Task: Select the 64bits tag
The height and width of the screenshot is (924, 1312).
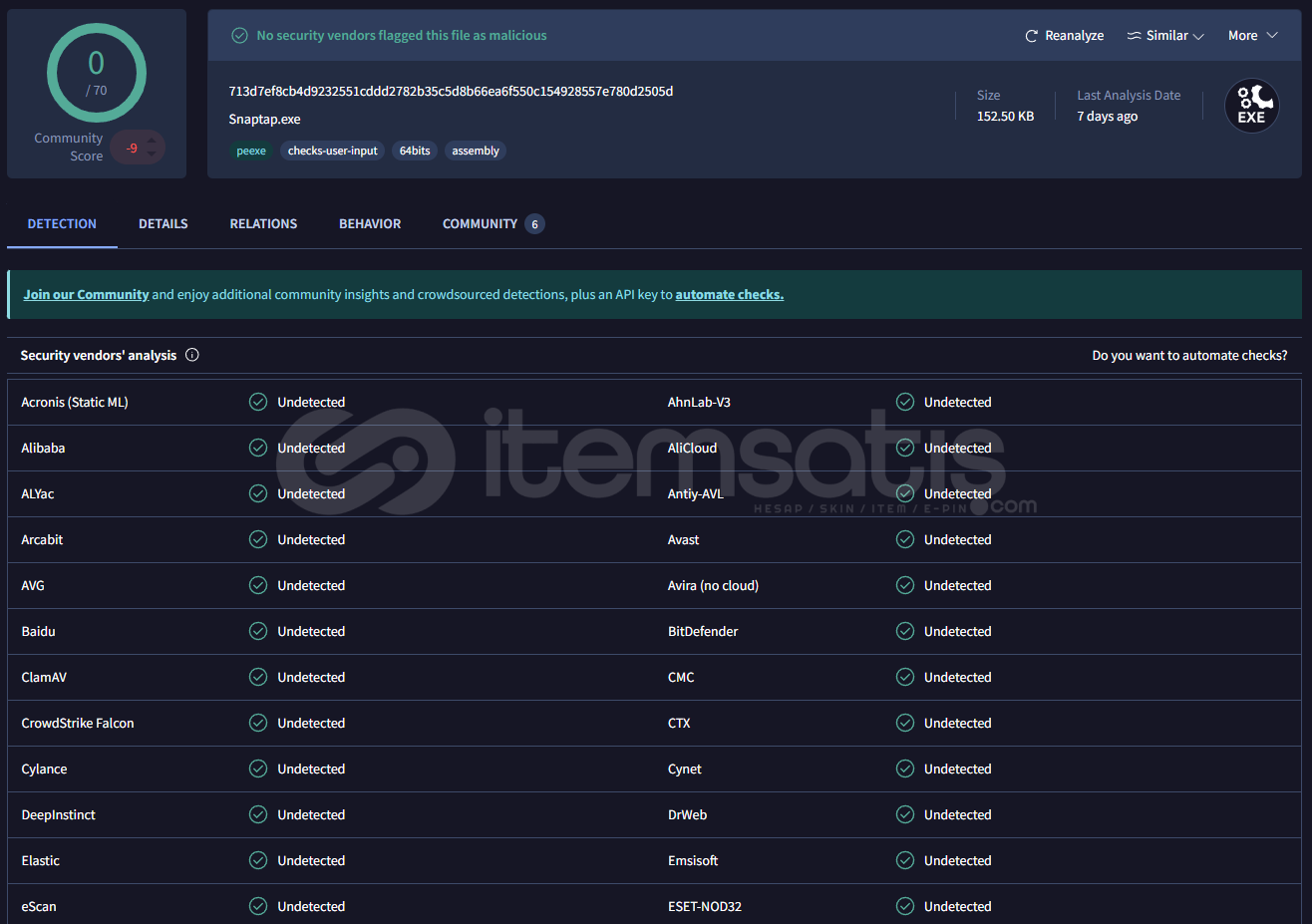Action: [x=415, y=152]
